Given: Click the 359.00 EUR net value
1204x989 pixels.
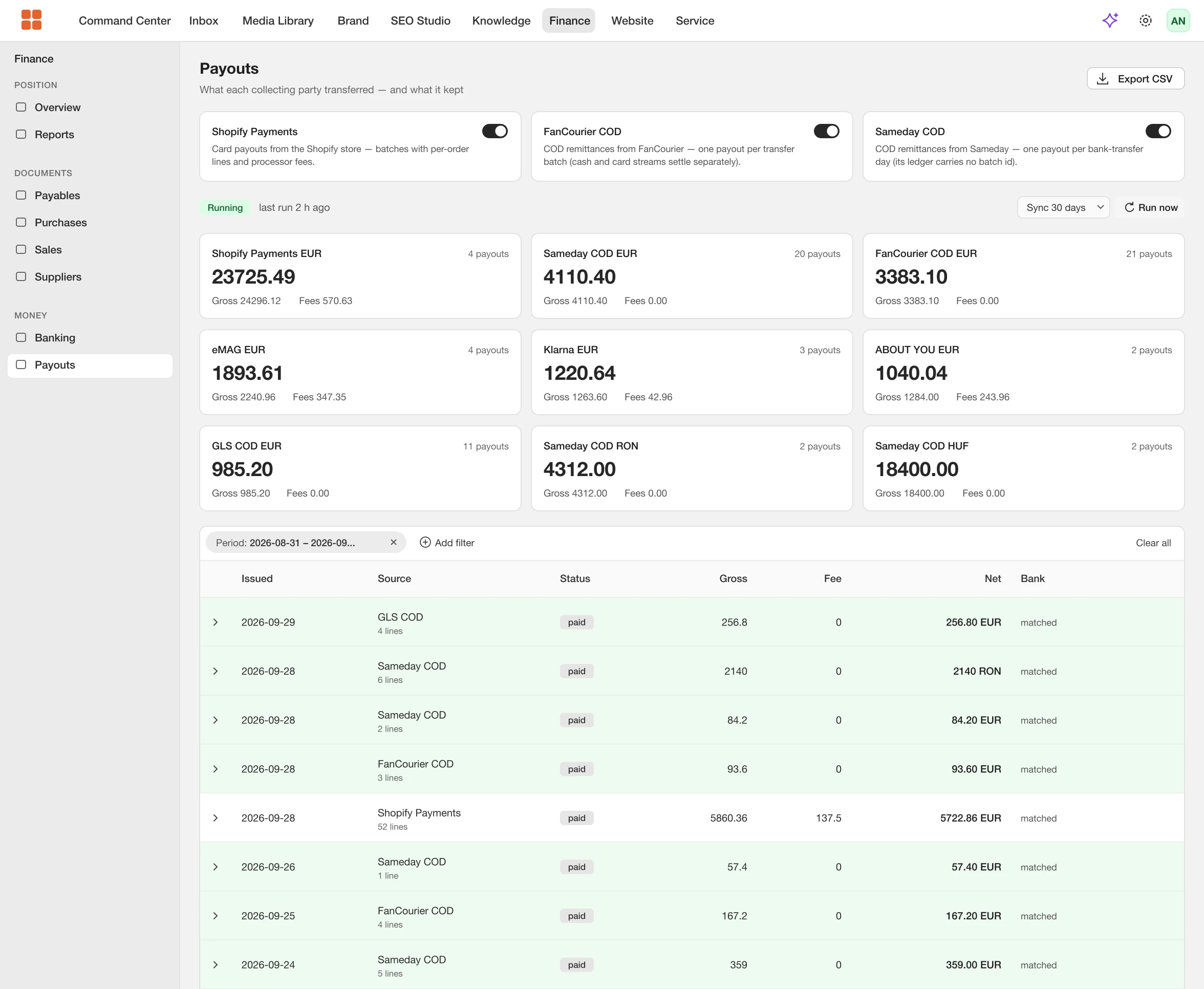Looking at the screenshot, I should (973, 965).
